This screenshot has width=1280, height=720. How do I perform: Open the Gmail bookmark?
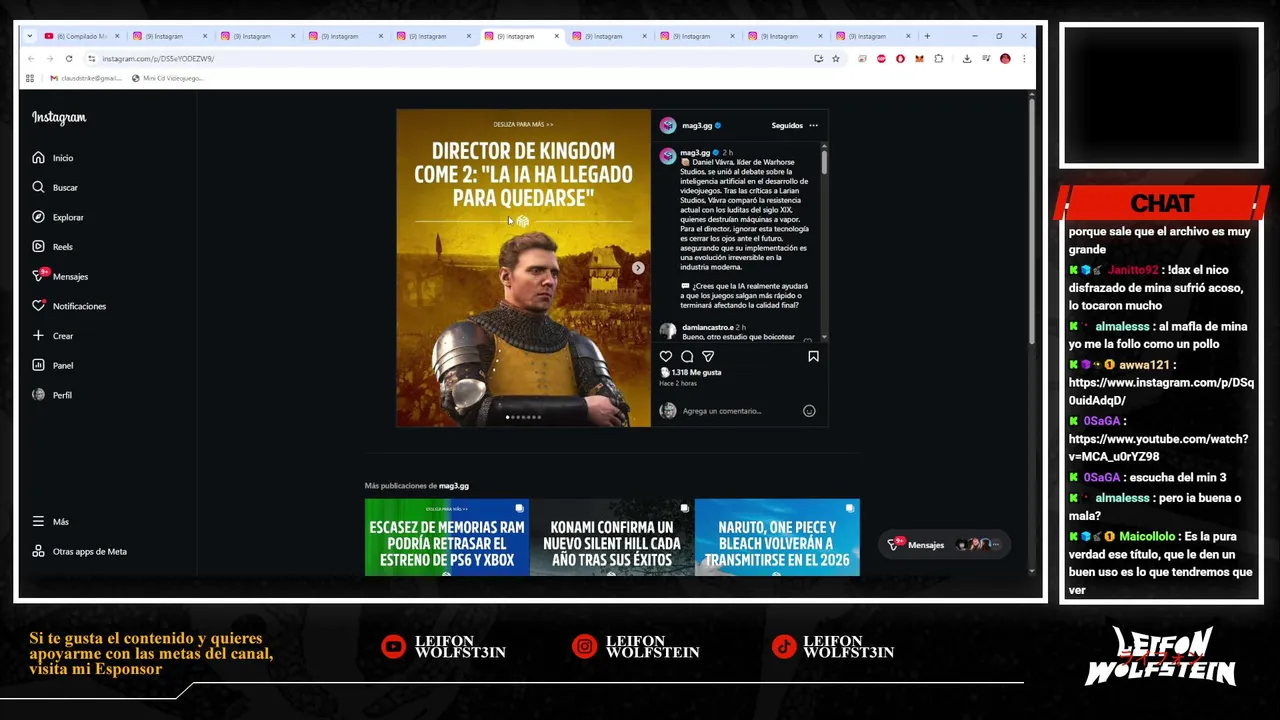click(85, 78)
